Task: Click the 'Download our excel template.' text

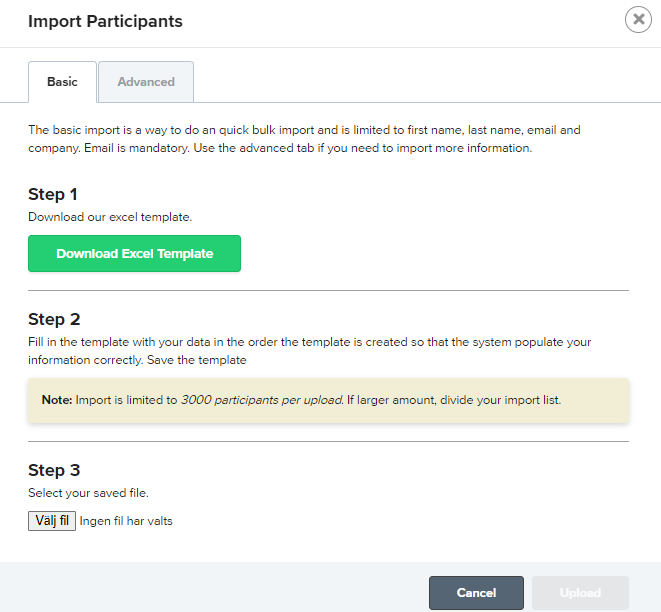Action: coord(110,217)
